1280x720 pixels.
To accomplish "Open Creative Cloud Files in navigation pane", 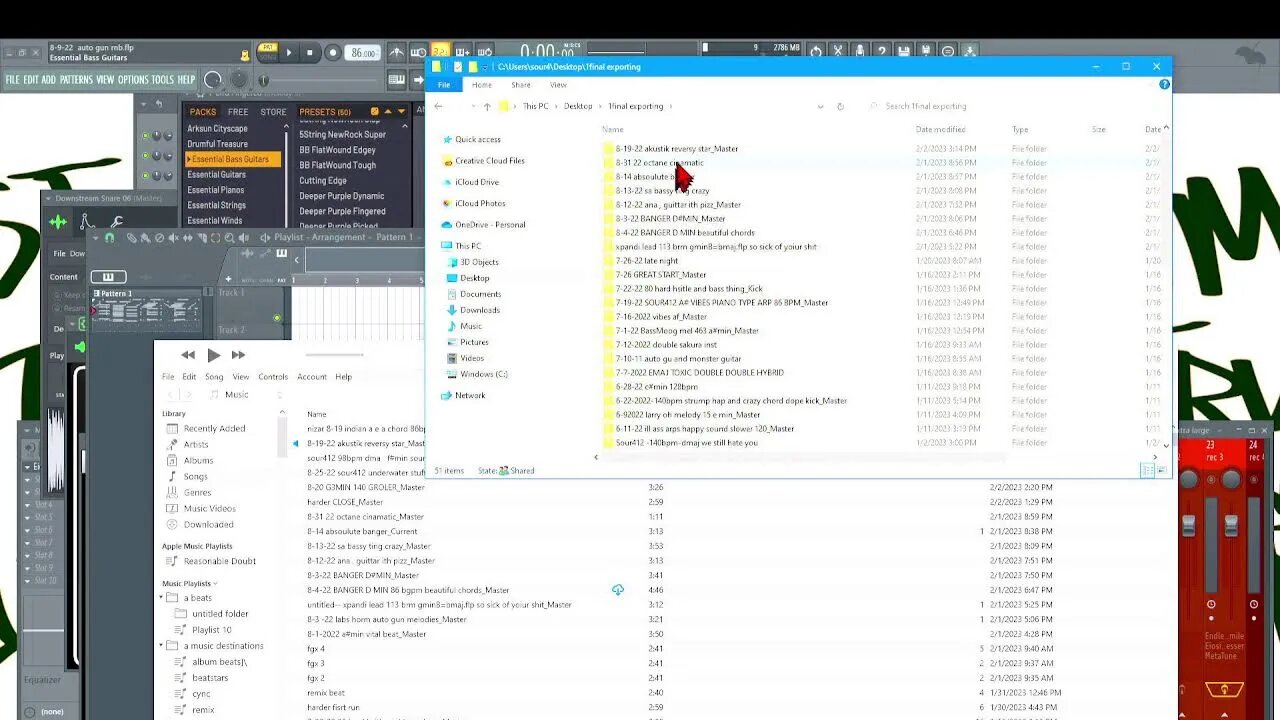I will (x=490, y=160).
